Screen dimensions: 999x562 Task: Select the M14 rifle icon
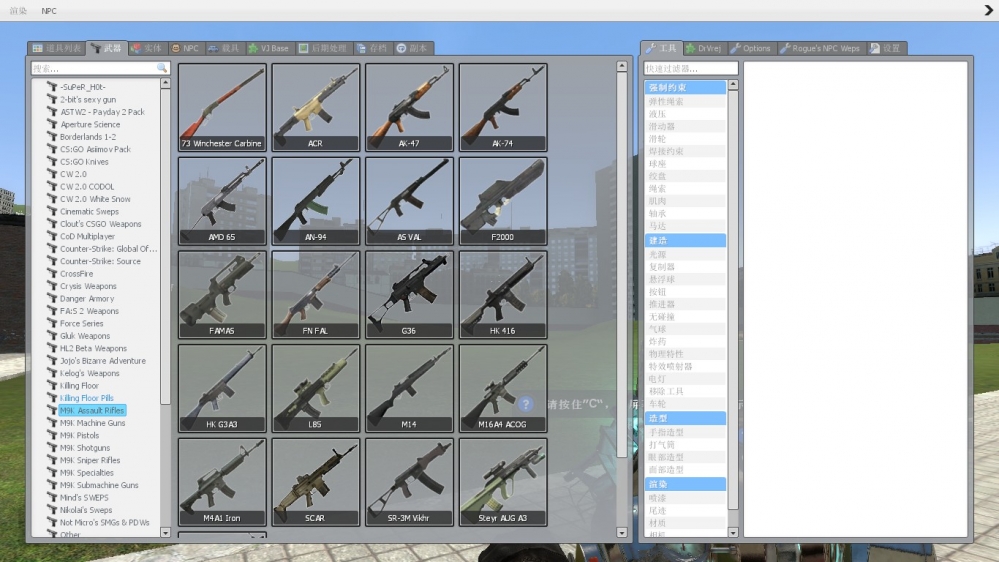(409, 388)
